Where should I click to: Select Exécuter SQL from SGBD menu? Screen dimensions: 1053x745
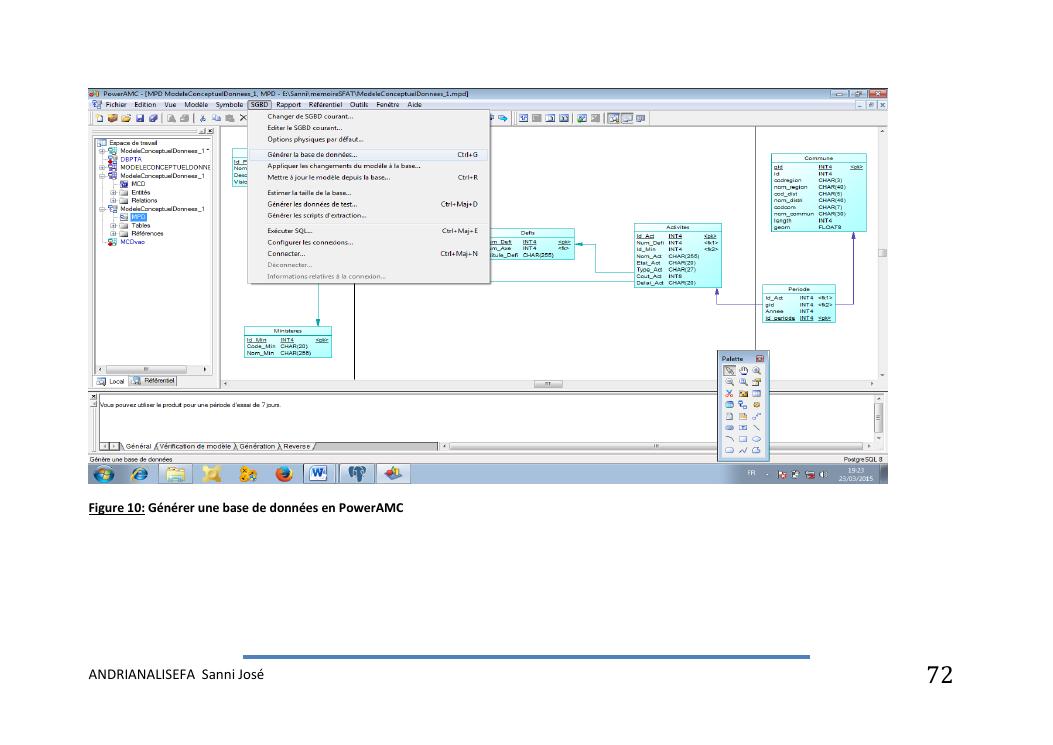coord(290,231)
